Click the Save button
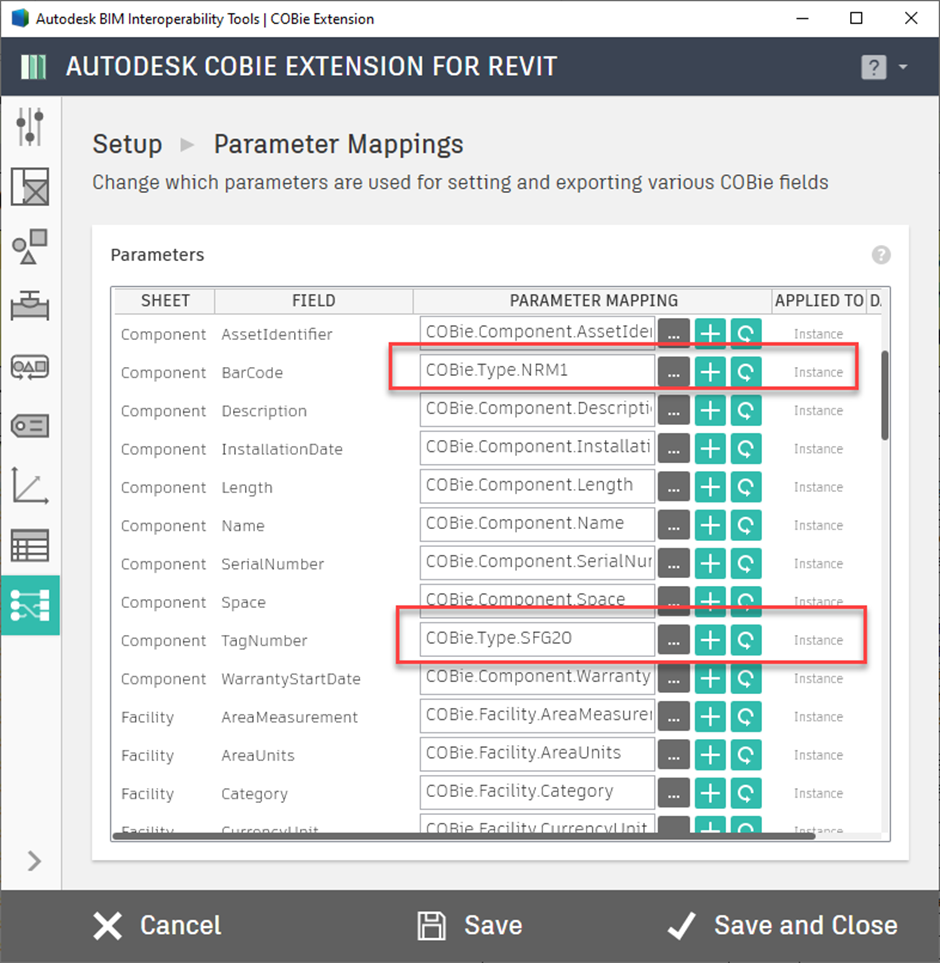The image size is (940, 963). click(x=470, y=926)
